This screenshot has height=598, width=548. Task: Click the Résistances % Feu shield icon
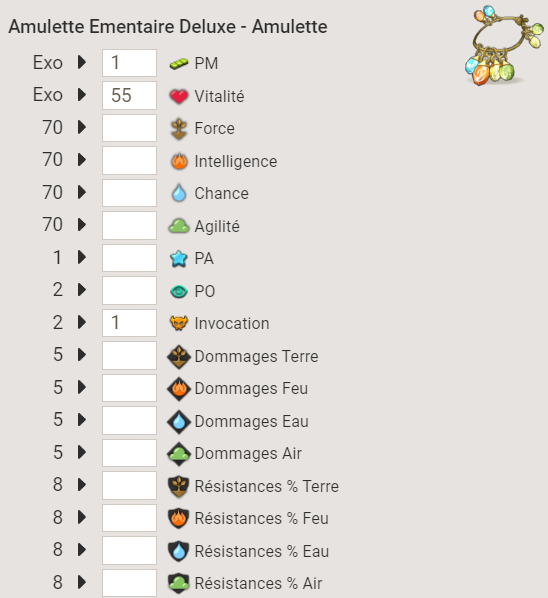(x=178, y=518)
